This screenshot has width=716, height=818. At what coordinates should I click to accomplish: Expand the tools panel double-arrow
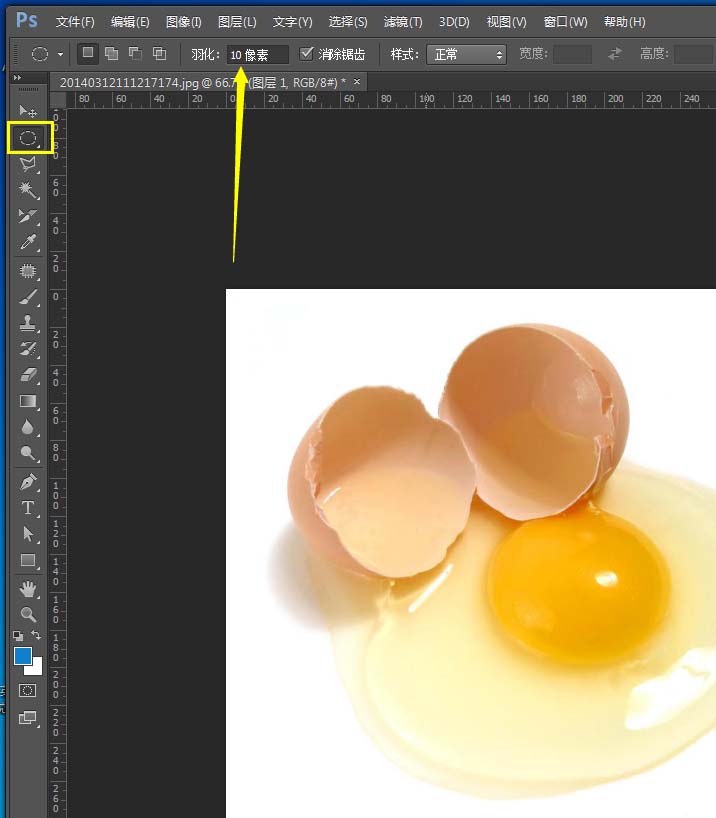coord(18,78)
